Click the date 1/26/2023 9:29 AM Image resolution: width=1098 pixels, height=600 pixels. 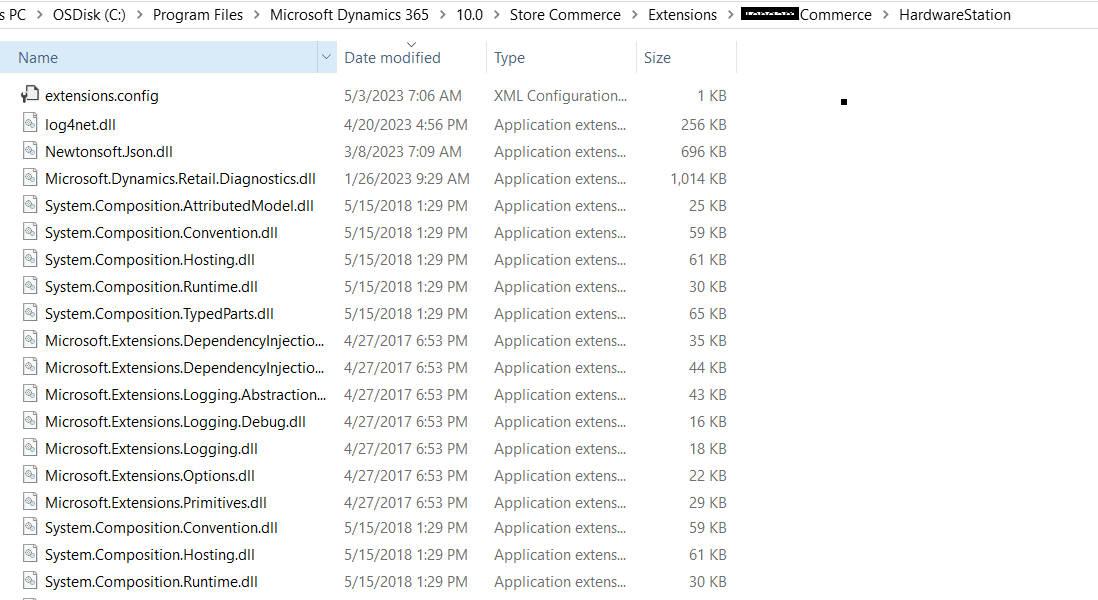(406, 179)
